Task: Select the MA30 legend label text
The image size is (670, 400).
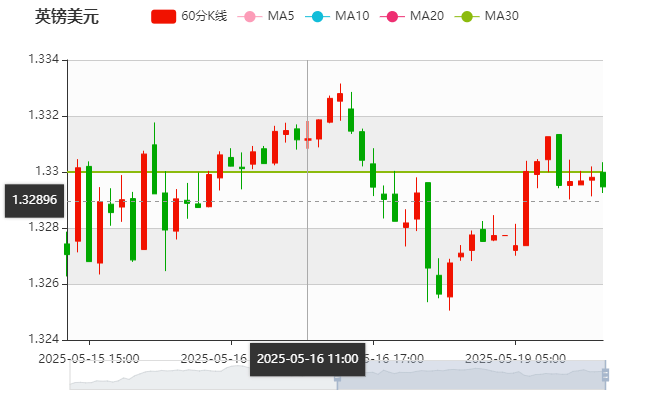Action: click(501, 16)
